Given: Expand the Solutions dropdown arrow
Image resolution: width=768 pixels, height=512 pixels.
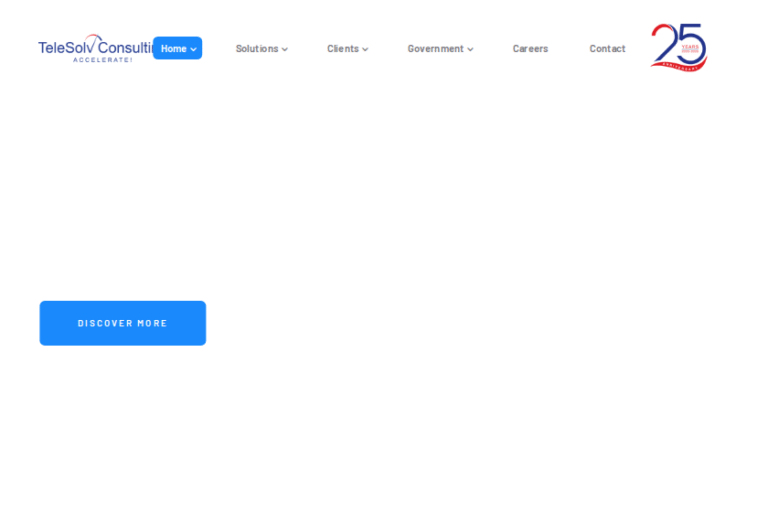Looking at the screenshot, I should pyautogui.click(x=285, y=49).
